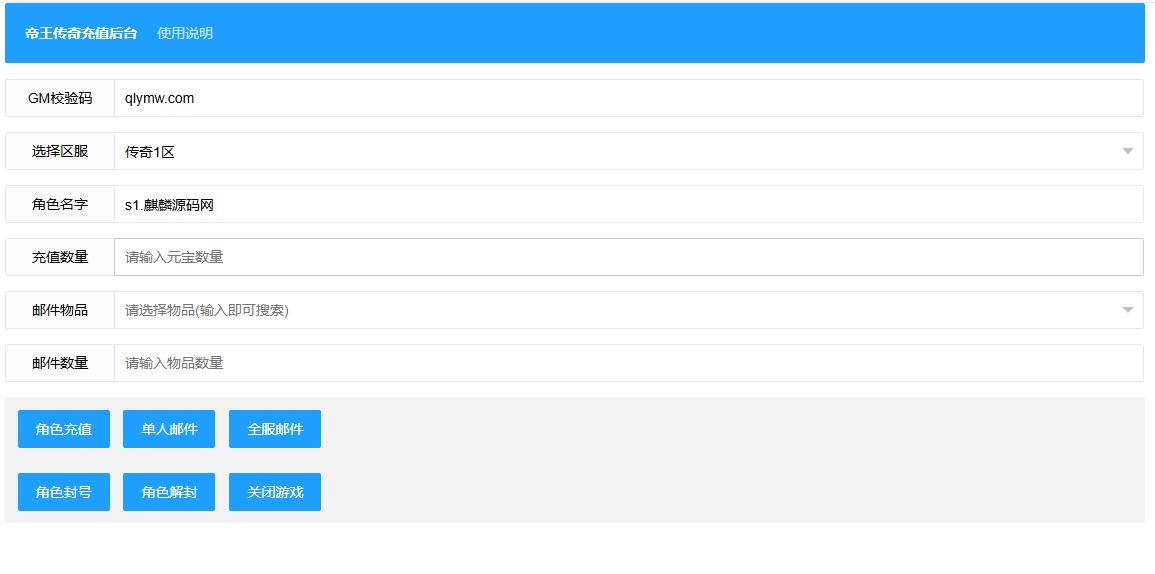
Task: Open the 传奇1区 server select box
Action: (628, 151)
